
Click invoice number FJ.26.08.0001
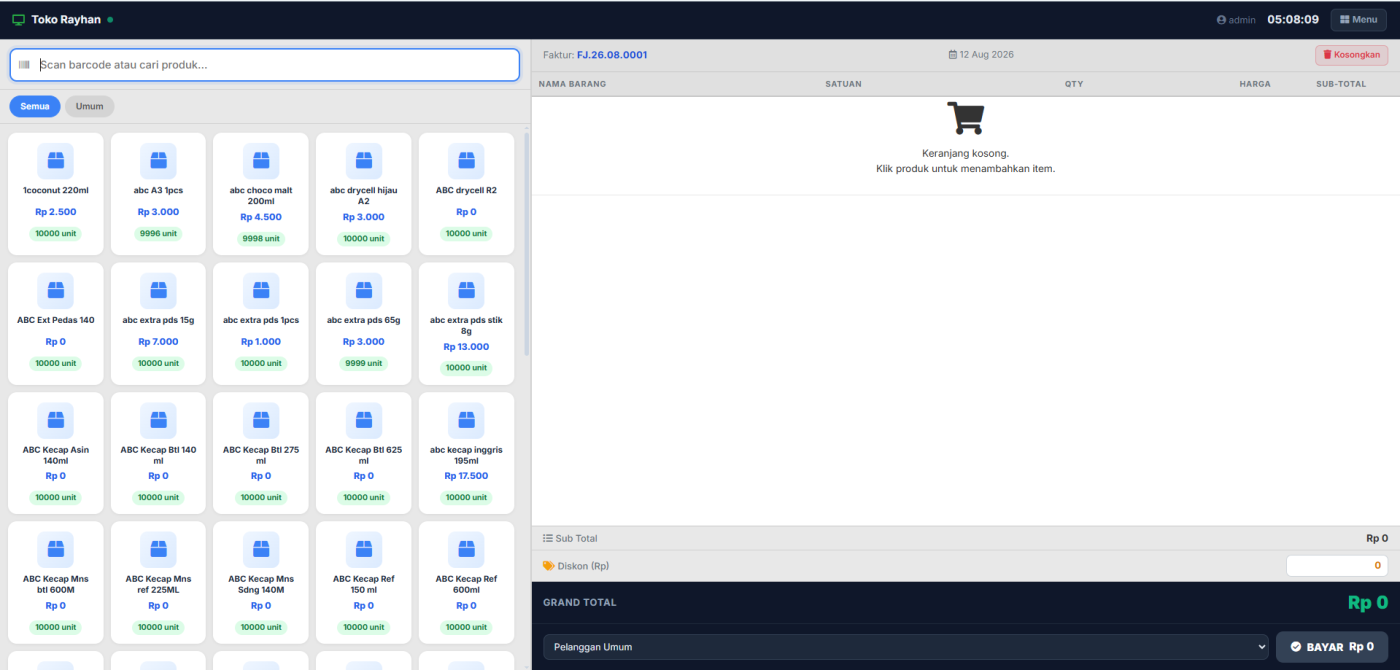tap(612, 55)
